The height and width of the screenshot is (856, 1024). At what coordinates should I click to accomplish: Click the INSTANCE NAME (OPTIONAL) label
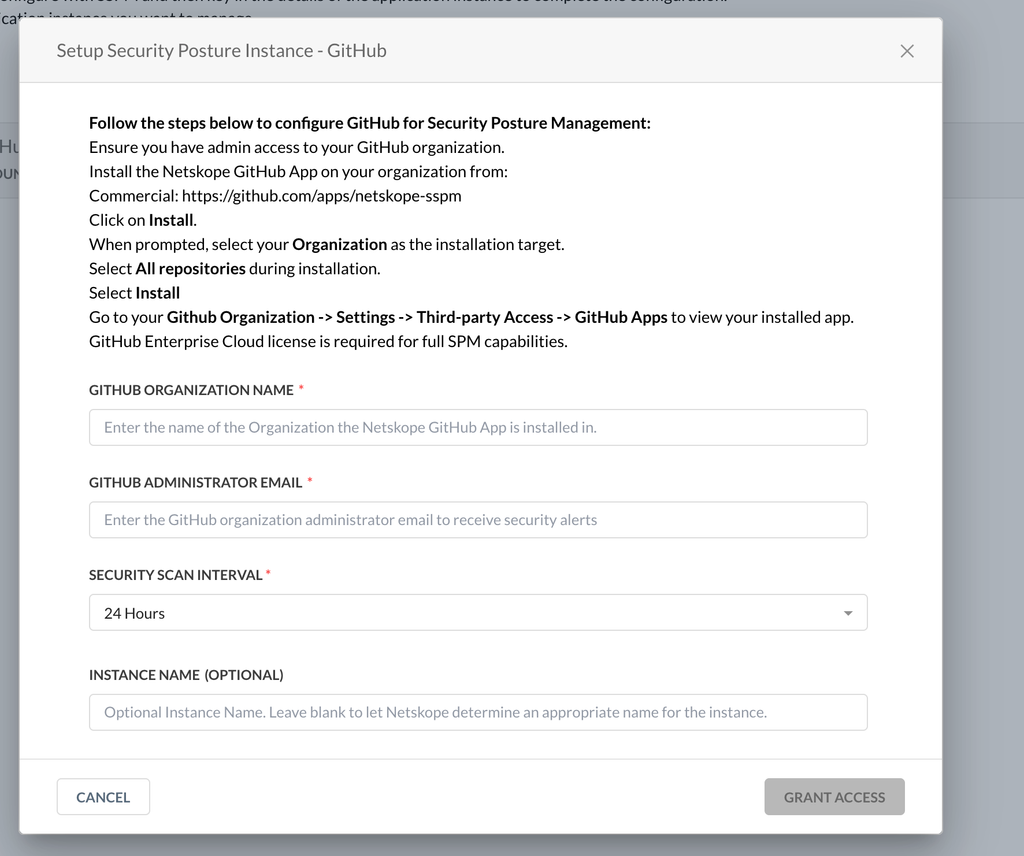(186, 675)
